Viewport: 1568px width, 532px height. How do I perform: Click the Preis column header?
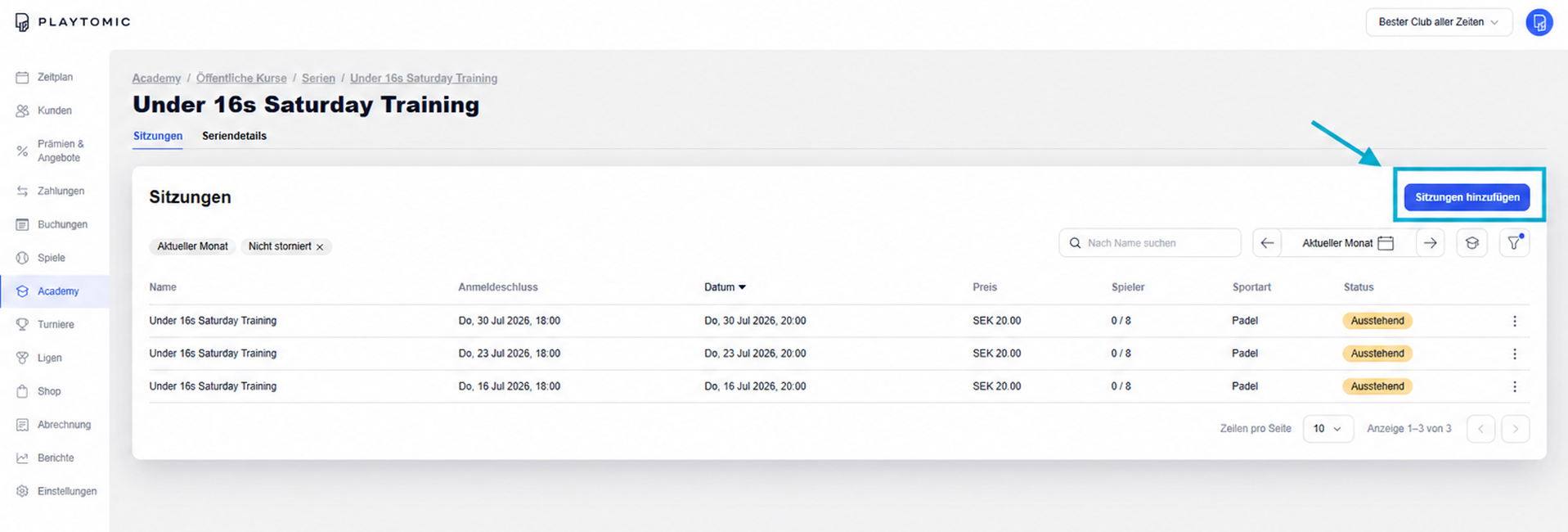pos(985,287)
